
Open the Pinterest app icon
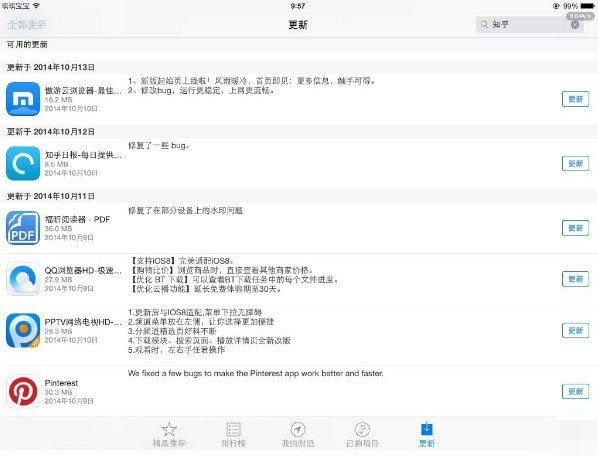(23, 391)
